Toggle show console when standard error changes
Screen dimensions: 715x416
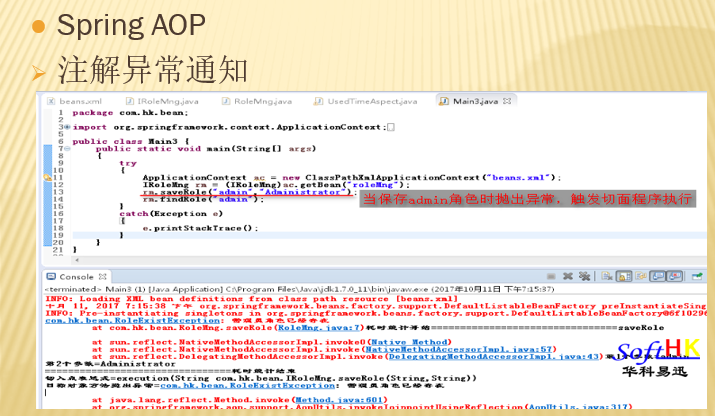click(674, 276)
